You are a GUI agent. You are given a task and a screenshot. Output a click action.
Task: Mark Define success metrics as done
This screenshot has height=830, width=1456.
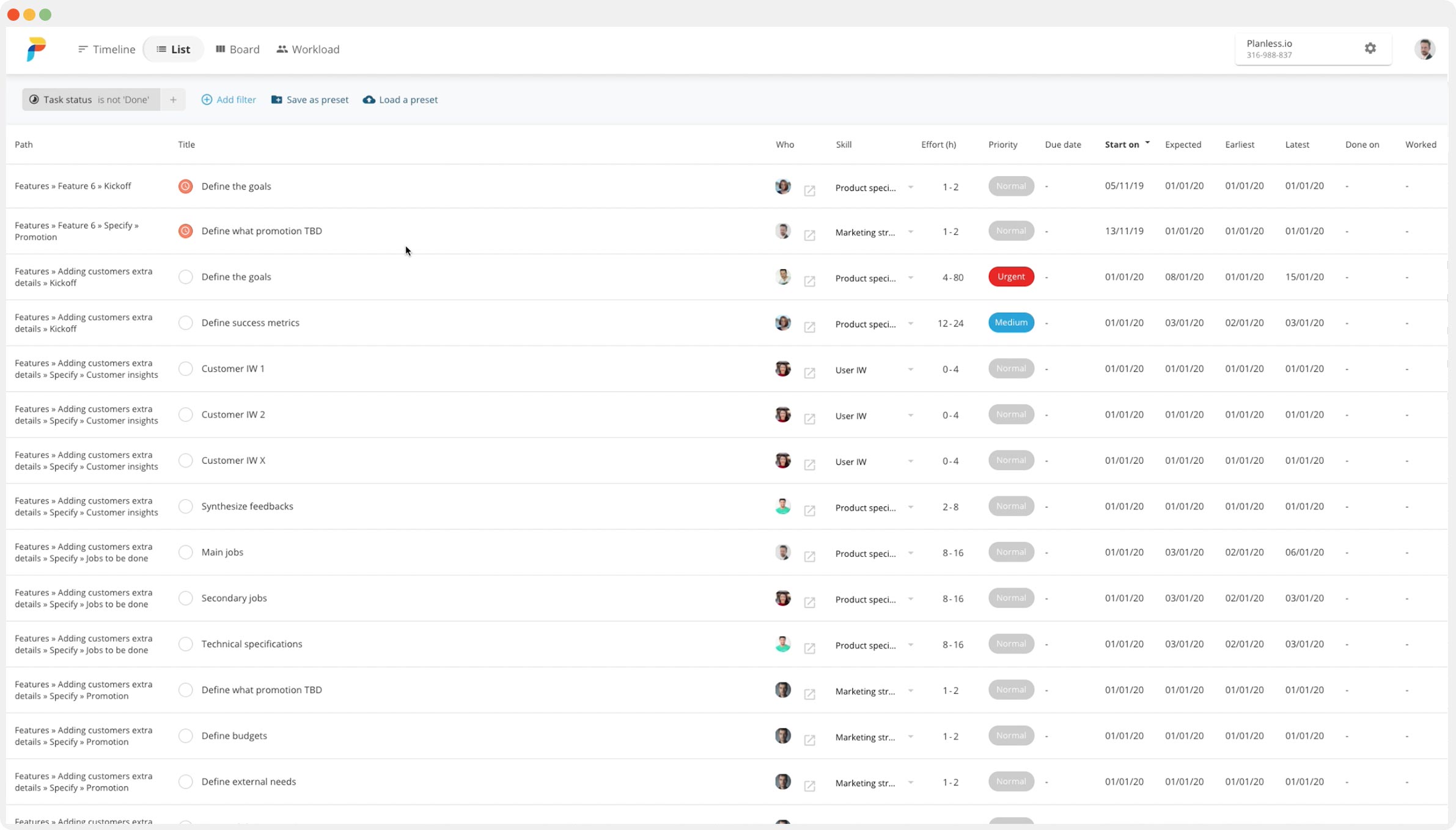(185, 323)
